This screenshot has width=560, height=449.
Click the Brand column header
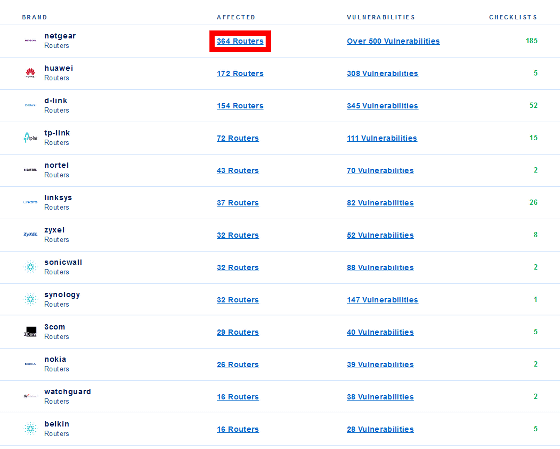[x=34, y=17]
